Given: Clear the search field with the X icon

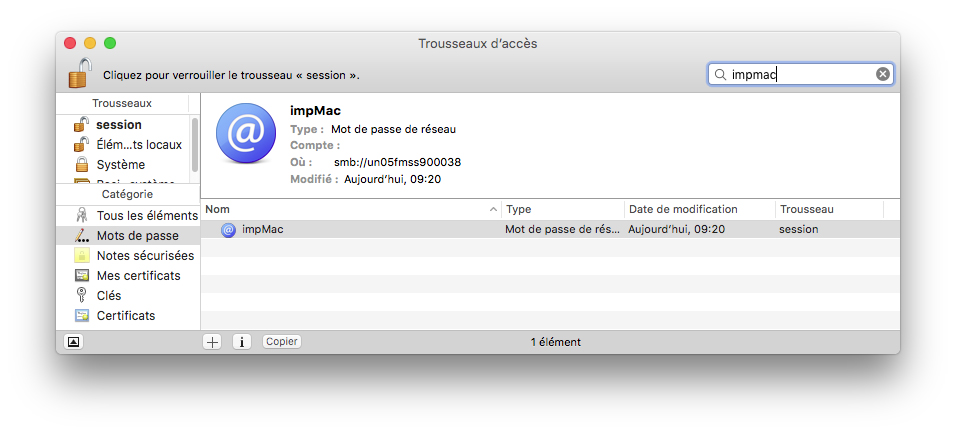Looking at the screenshot, I should click(882, 74).
